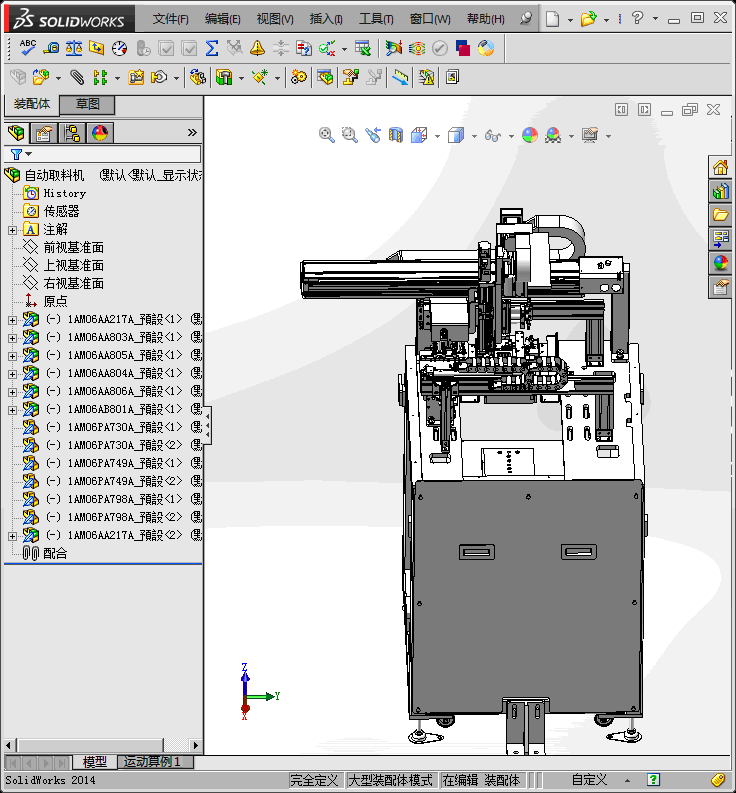This screenshot has width=736, height=793.
Task: Switch to the 草图 tab
Action: [87, 104]
